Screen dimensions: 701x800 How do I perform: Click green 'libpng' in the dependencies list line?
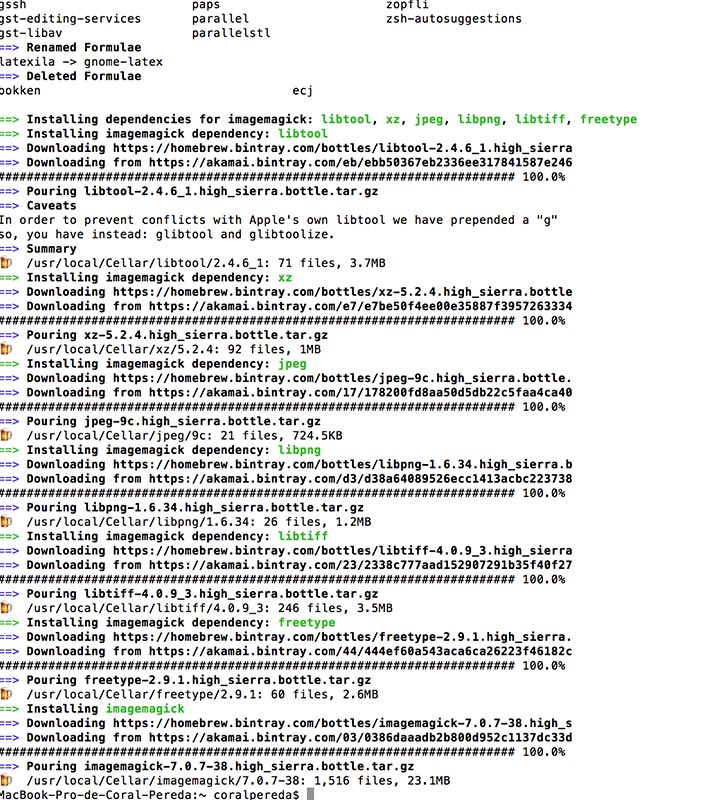pyautogui.click(x=479, y=119)
